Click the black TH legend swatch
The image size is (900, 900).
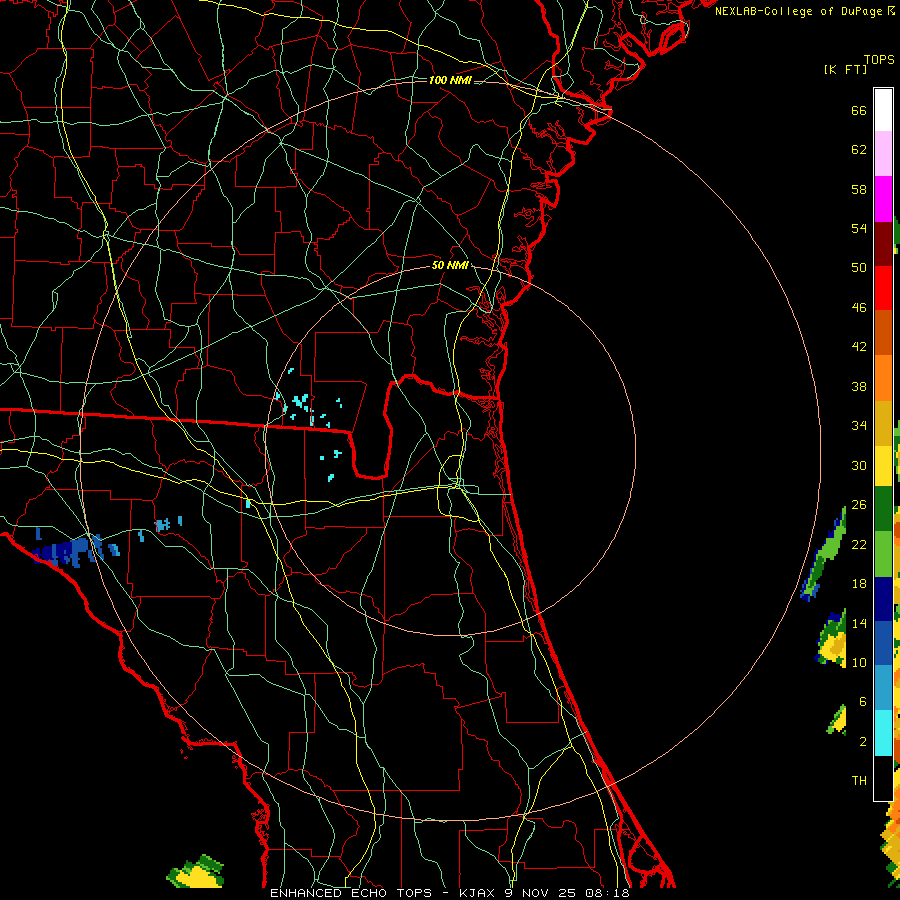pyautogui.click(x=883, y=778)
